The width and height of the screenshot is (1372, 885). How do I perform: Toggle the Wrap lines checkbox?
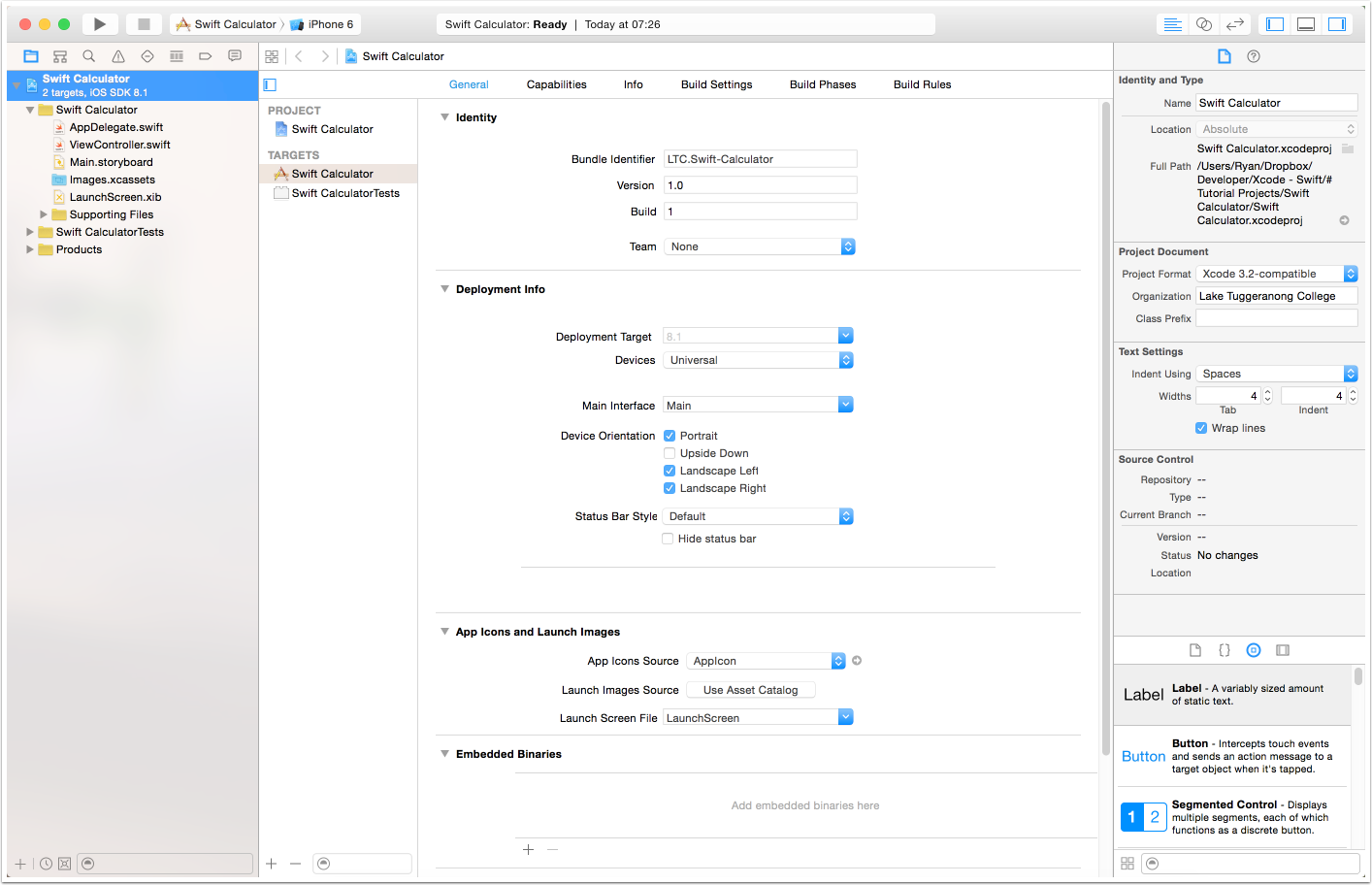(1201, 428)
